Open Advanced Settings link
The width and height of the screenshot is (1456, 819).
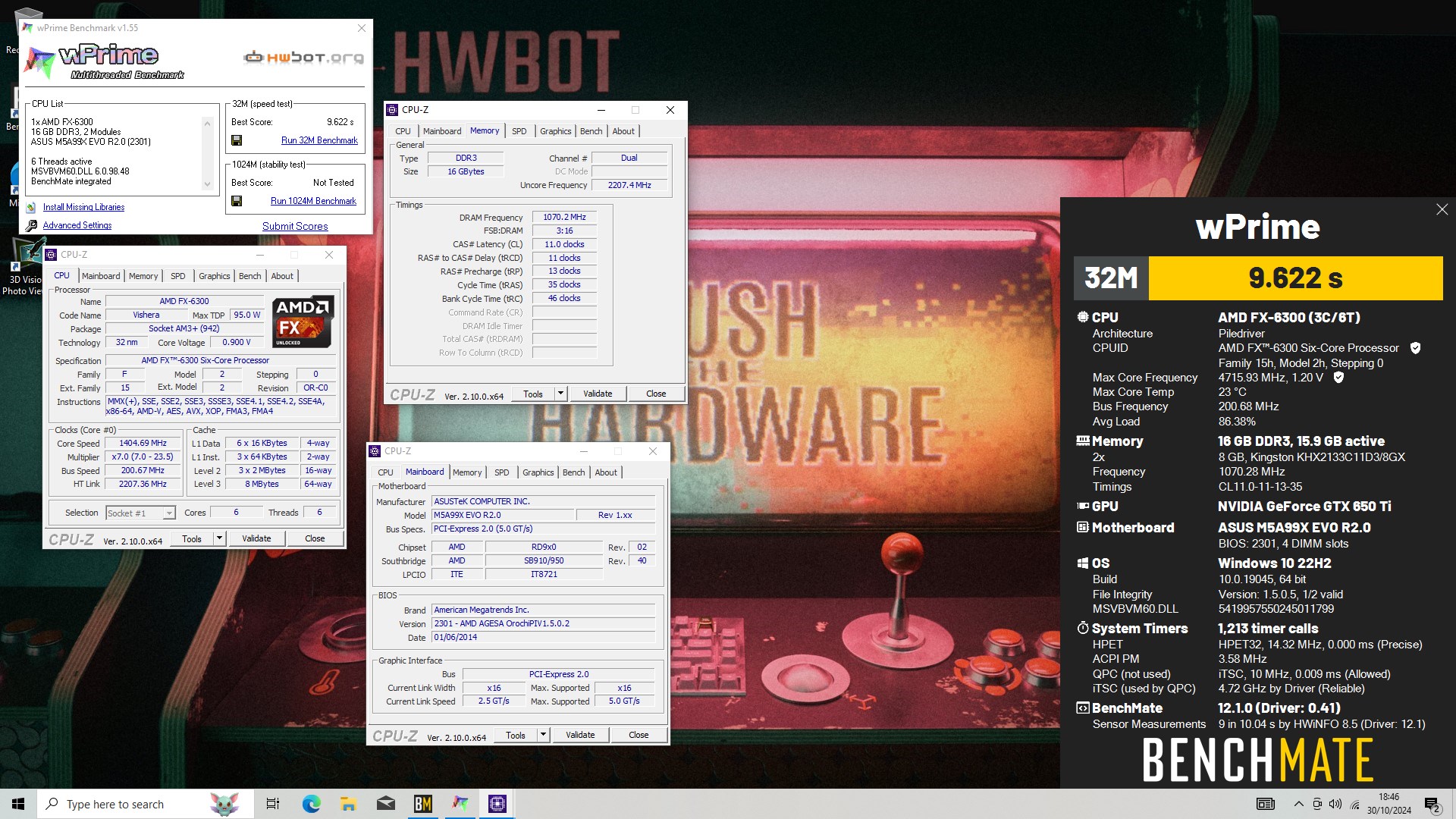[77, 225]
